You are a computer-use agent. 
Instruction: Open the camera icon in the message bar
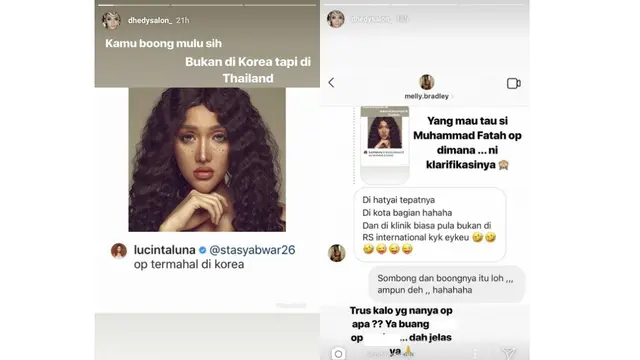pos(338,353)
